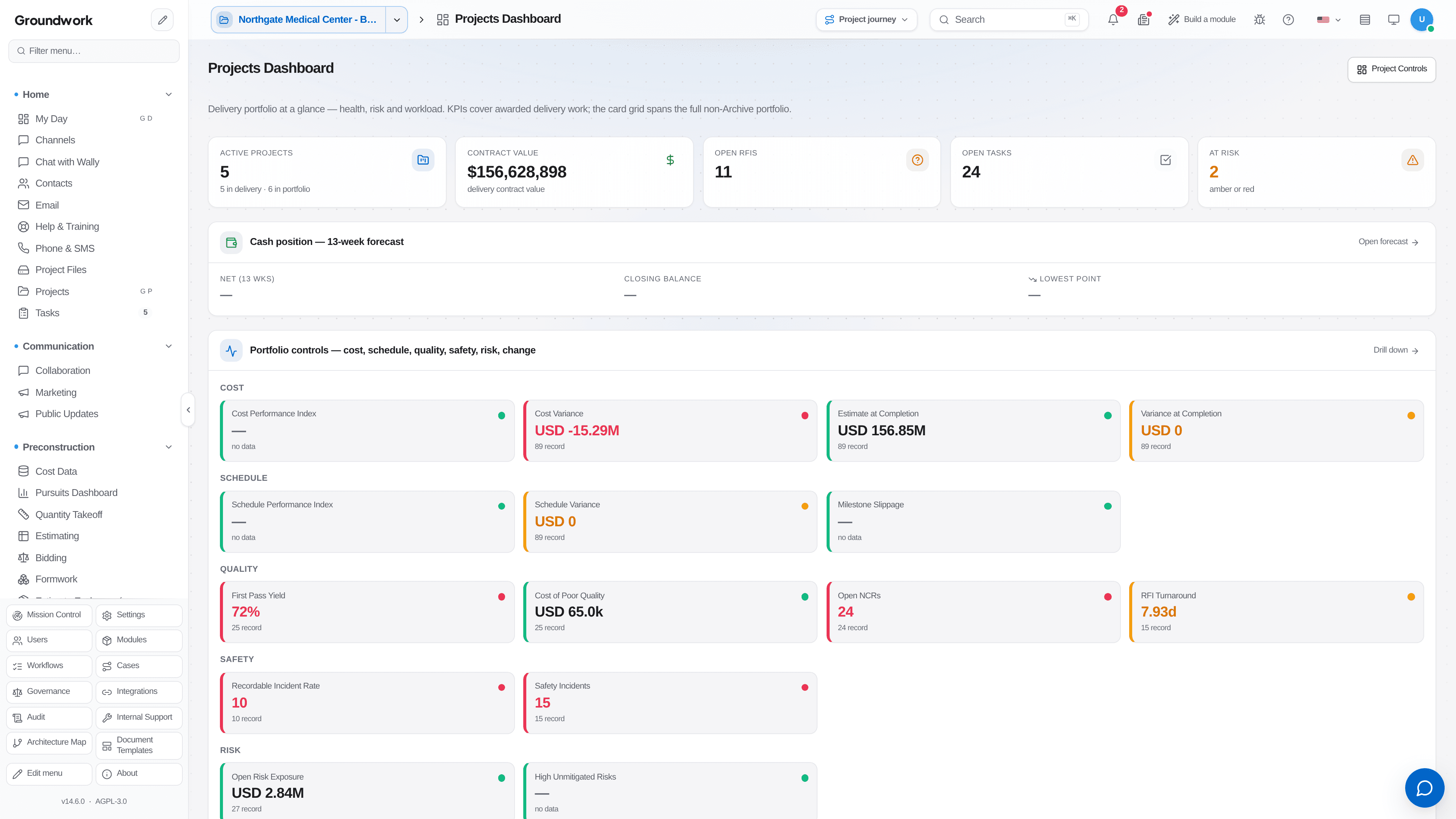The width and height of the screenshot is (1456, 819).
Task: Open Integrations
Action: pyautogui.click(x=139, y=692)
